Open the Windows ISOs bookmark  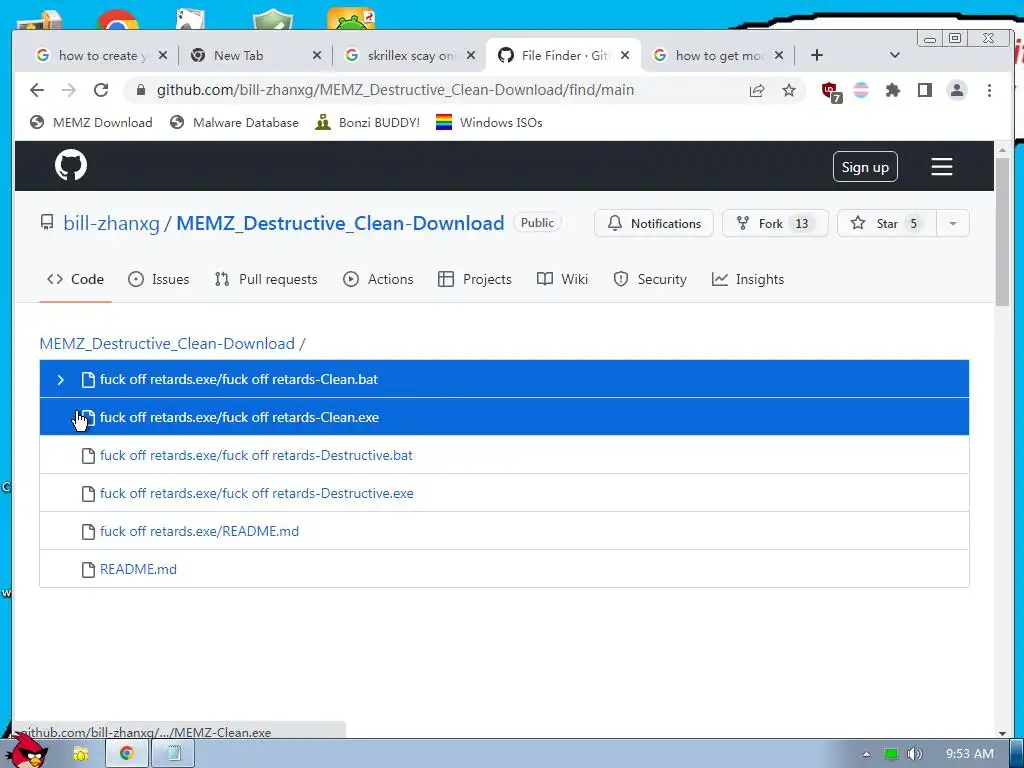[x=489, y=123]
